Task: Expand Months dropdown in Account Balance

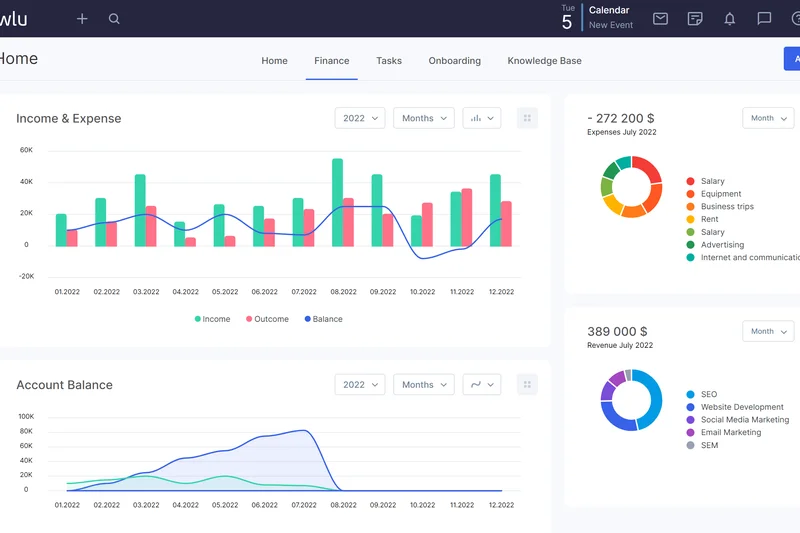Action: tap(424, 385)
